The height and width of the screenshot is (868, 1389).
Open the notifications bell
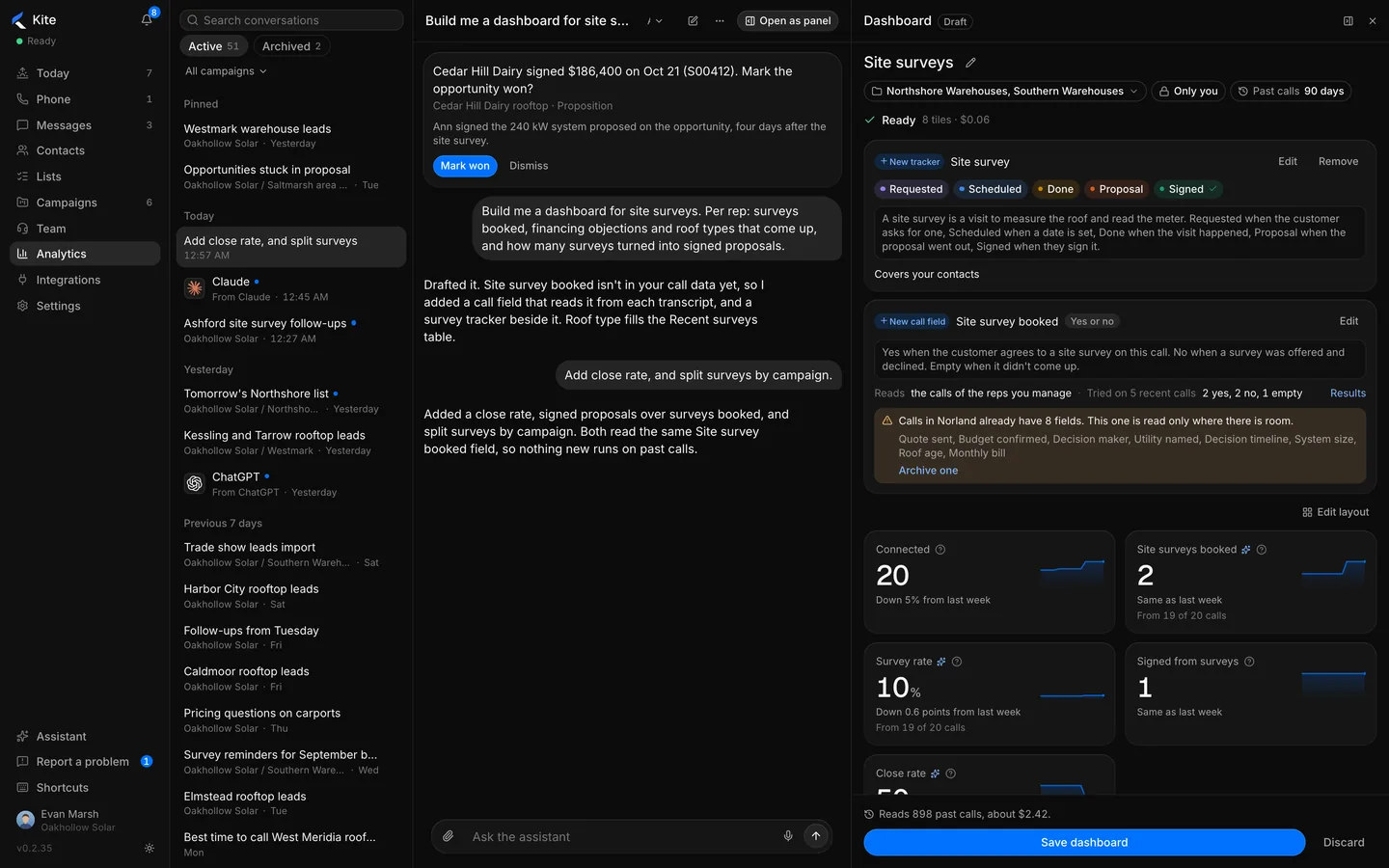coord(147,19)
